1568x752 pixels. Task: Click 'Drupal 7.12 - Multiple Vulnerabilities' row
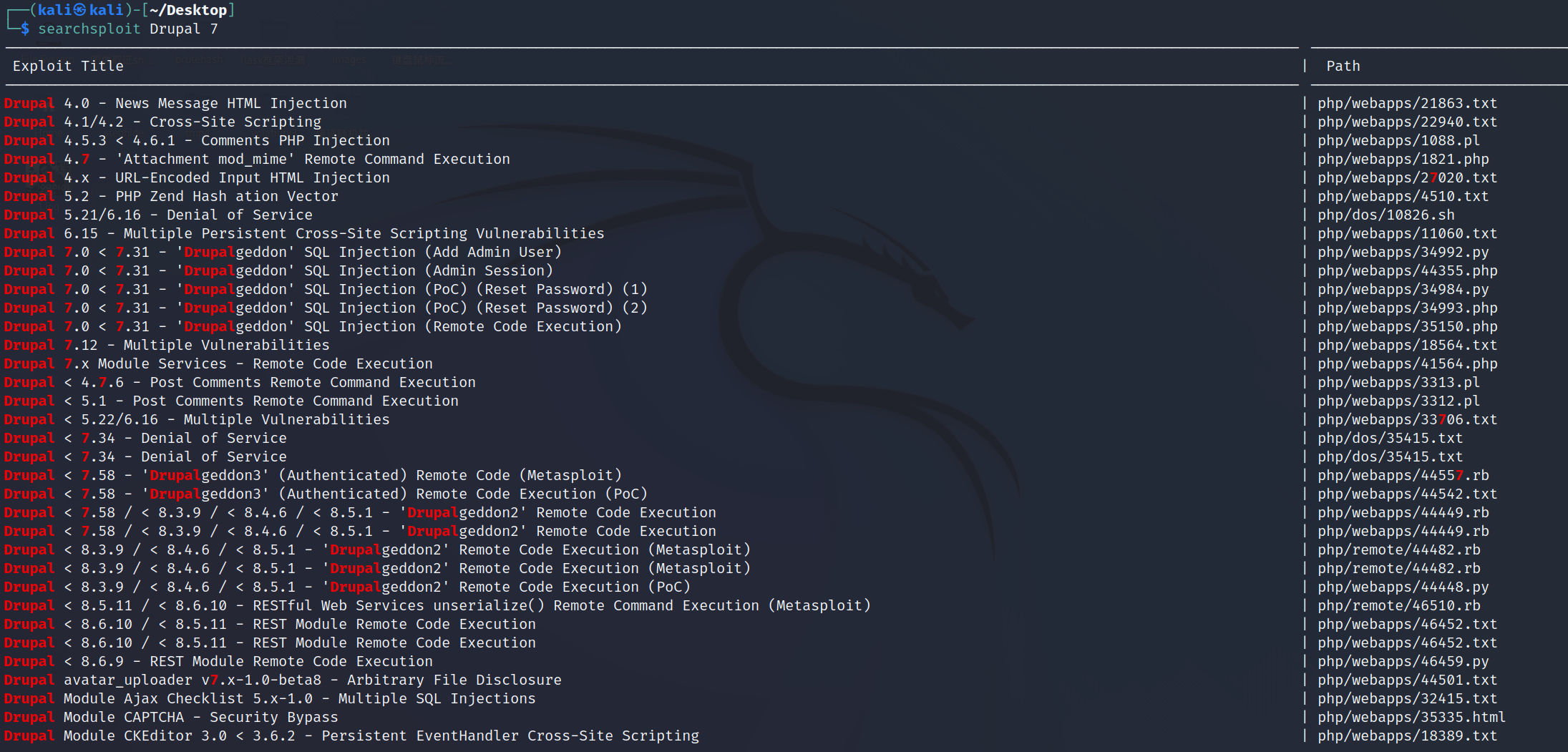(167, 345)
